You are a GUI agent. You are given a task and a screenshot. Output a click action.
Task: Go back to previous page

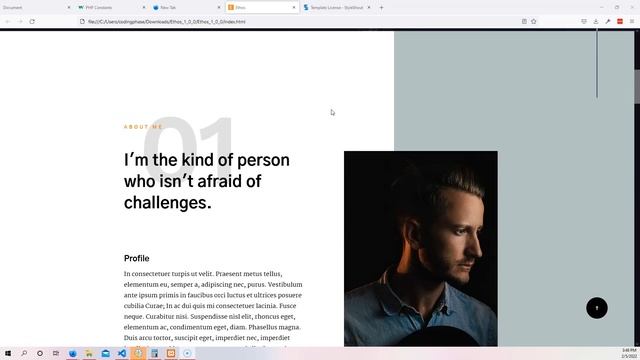coord(8,21)
